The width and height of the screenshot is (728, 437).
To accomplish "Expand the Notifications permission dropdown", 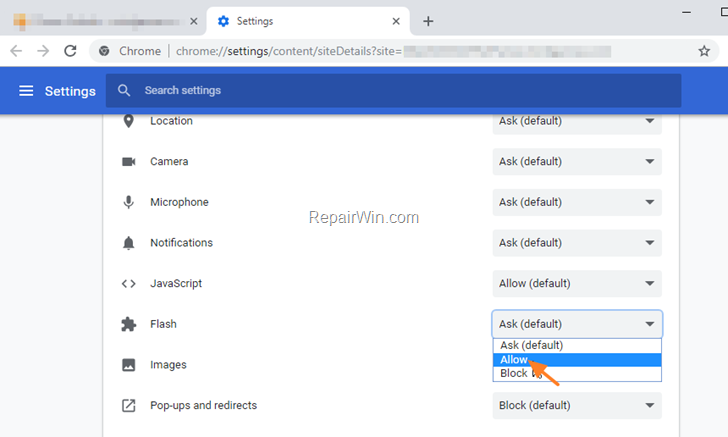I will pos(577,243).
